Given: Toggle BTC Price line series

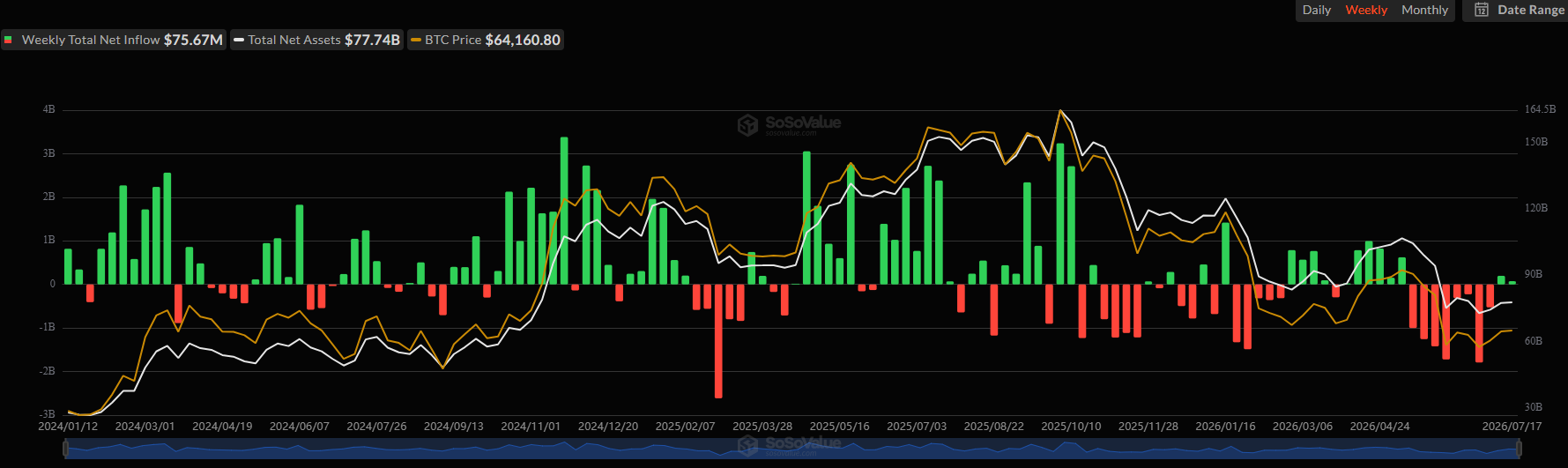Looking at the screenshot, I should pyautogui.click(x=486, y=40).
